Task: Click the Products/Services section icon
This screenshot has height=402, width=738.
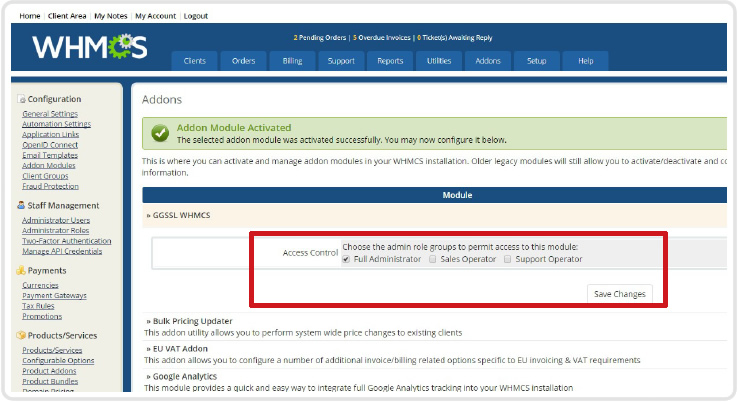Action: (21, 335)
